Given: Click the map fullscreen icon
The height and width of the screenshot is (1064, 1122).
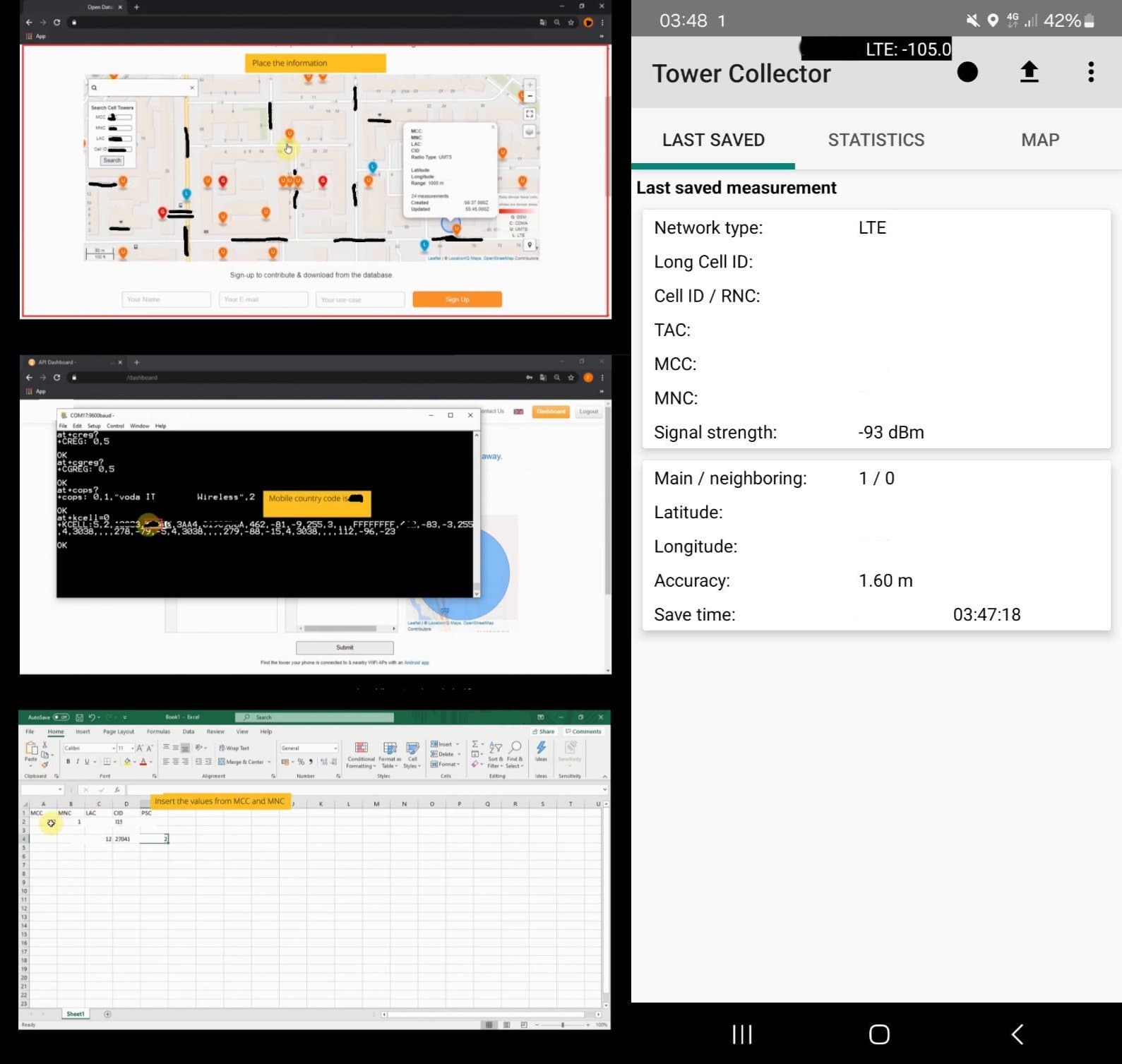Looking at the screenshot, I should coord(530,114).
